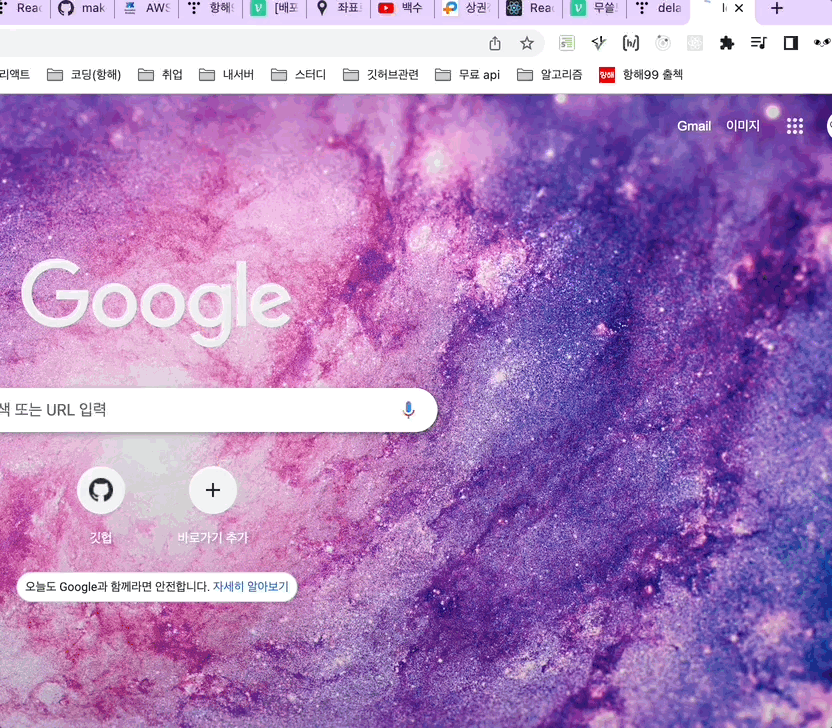Screen dimensions: 832x728
Task: Open the Extensions puzzle menu
Action: pos(726,43)
